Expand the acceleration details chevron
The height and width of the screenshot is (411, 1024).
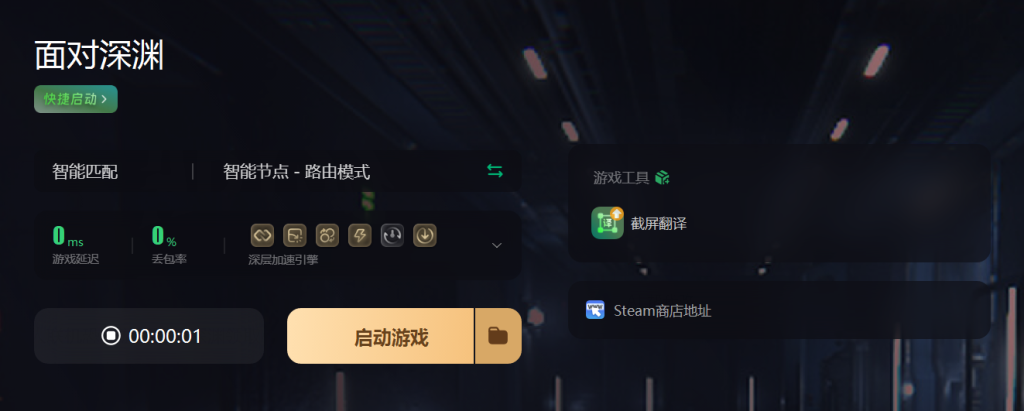coord(496,245)
